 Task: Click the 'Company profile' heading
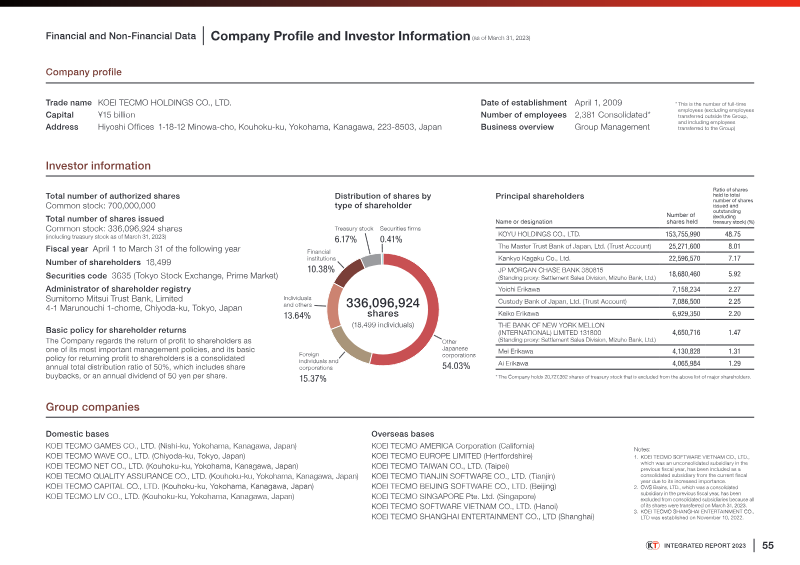pos(84,72)
